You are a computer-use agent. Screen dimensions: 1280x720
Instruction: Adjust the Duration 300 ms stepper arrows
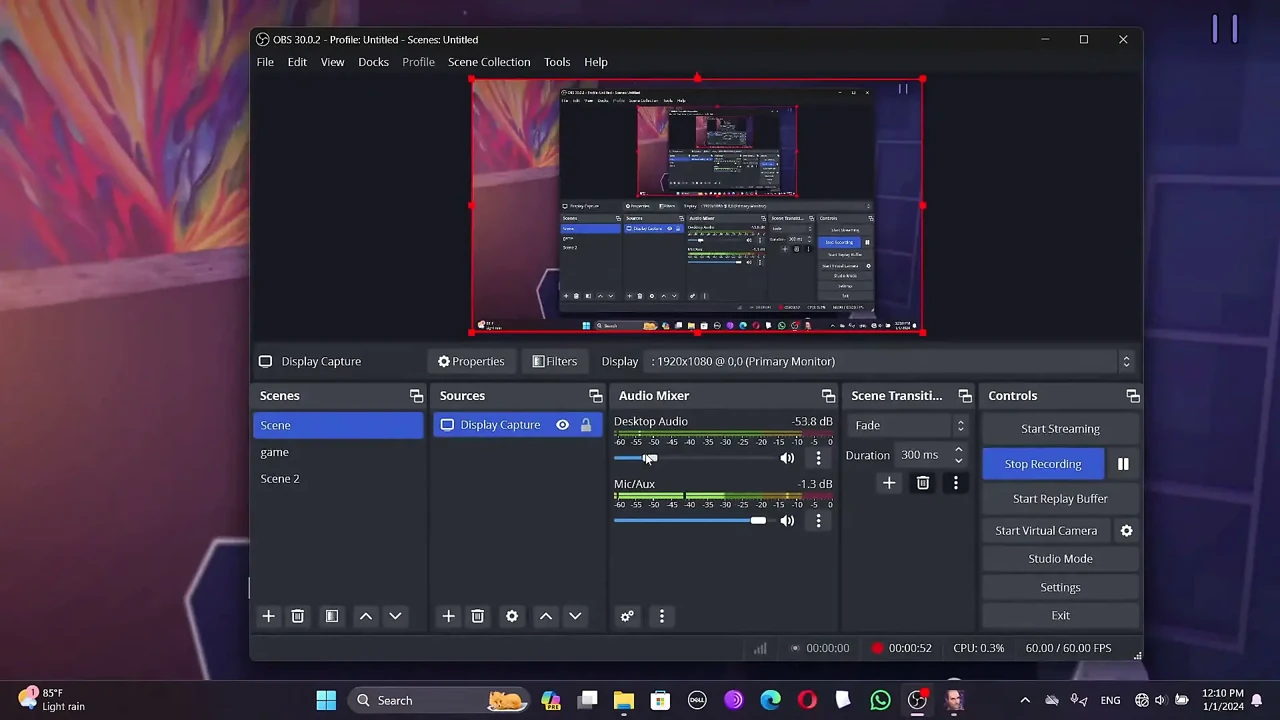(x=958, y=455)
